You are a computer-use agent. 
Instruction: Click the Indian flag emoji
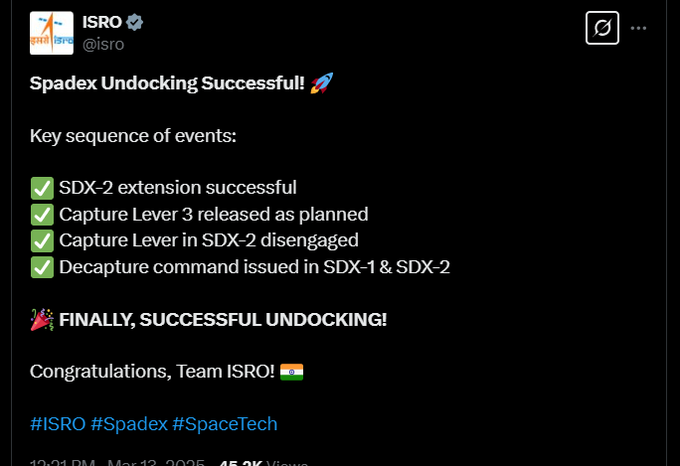coord(291,372)
